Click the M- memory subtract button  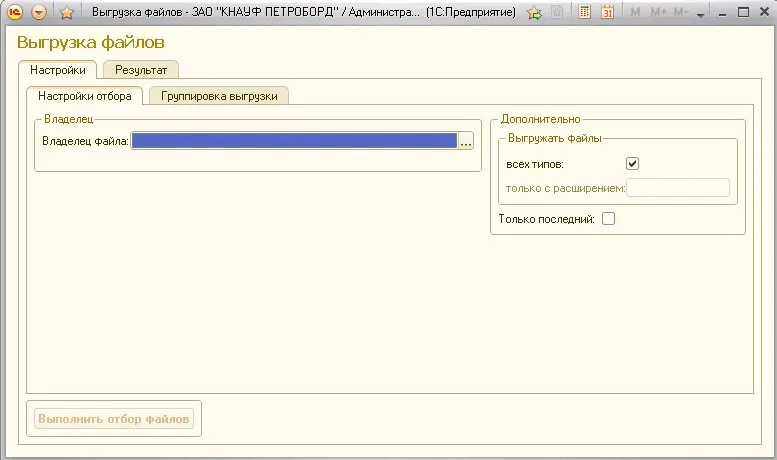[x=681, y=12]
